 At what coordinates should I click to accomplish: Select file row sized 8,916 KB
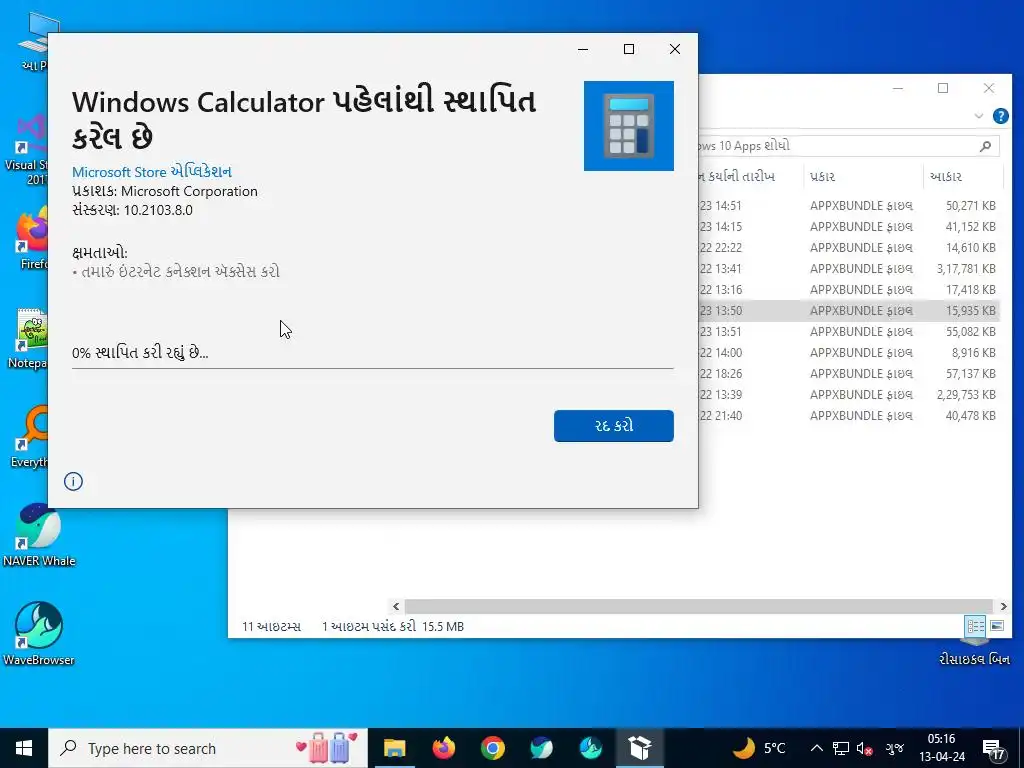(849, 353)
